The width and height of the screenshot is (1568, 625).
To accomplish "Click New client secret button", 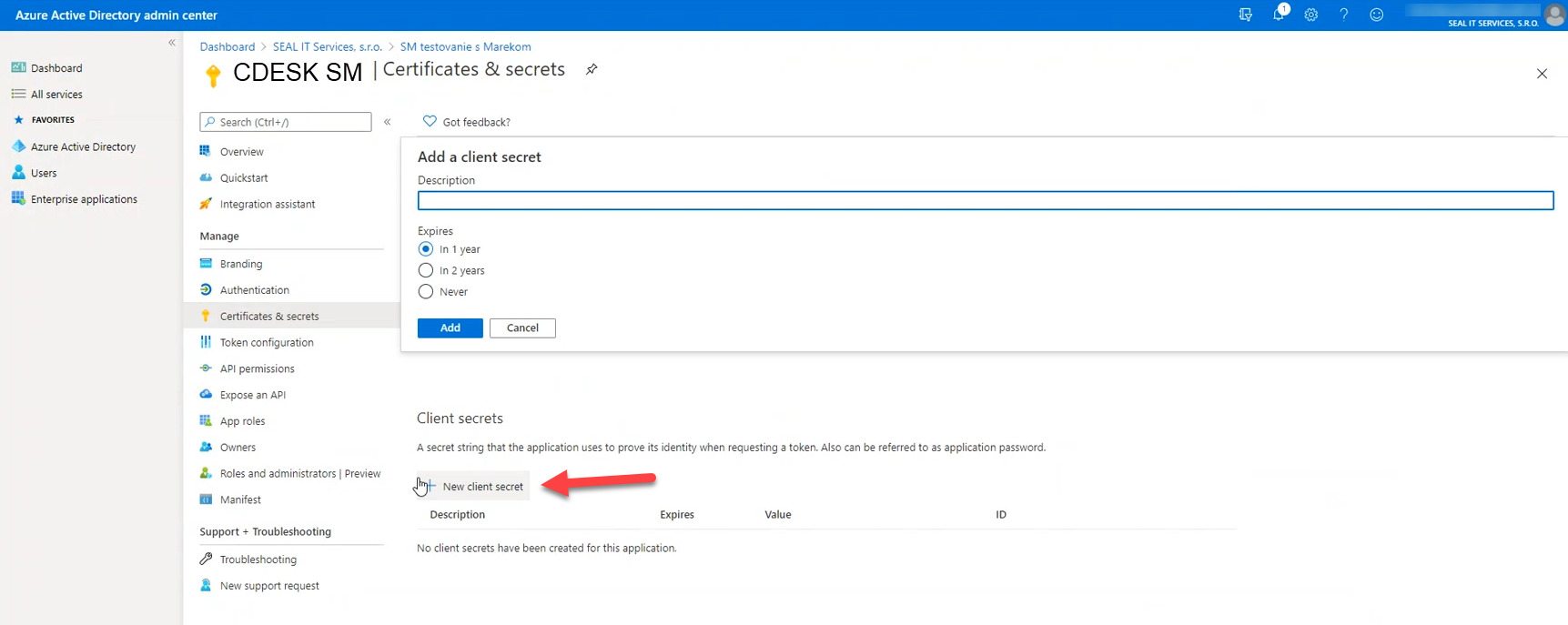I will (x=474, y=487).
